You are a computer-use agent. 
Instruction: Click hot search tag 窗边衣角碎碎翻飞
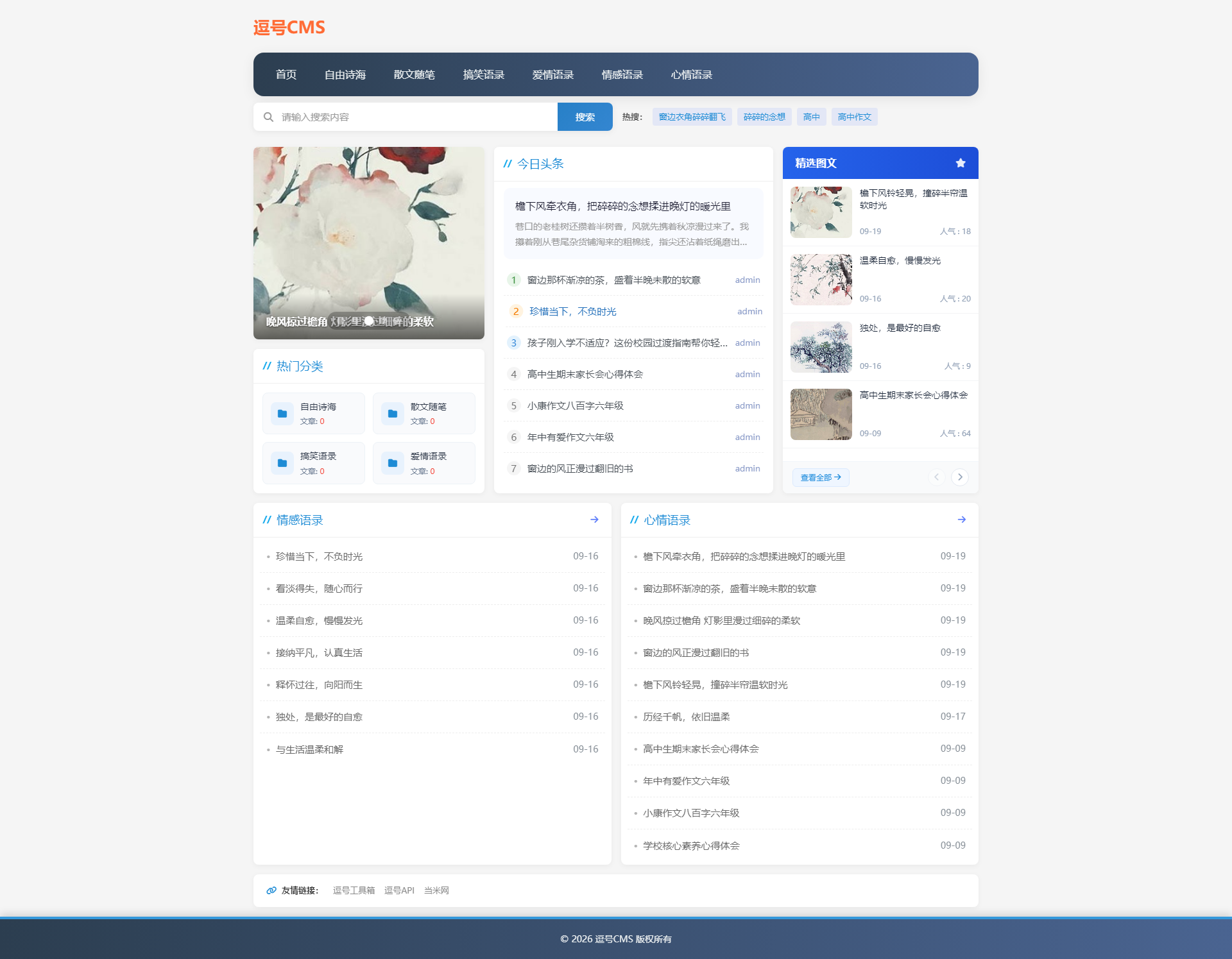click(692, 117)
